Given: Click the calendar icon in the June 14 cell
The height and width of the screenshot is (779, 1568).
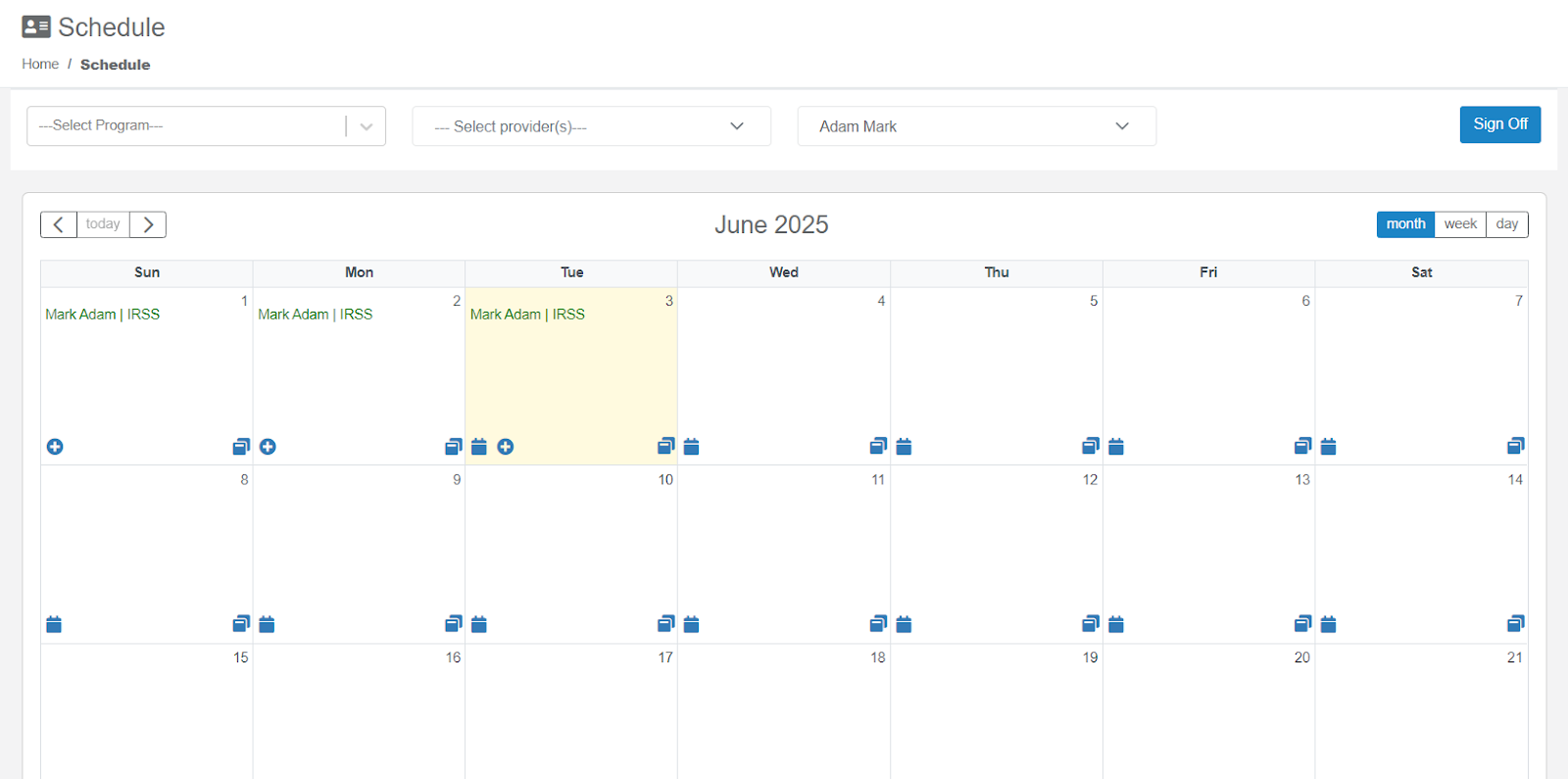Looking at the screenshot, I should [x=1329, y=624].
